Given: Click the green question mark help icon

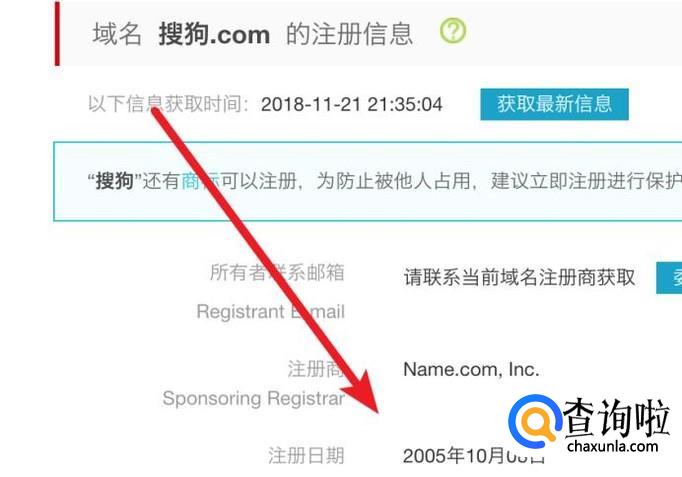Looking at the screenshot, I should (453, 31).
